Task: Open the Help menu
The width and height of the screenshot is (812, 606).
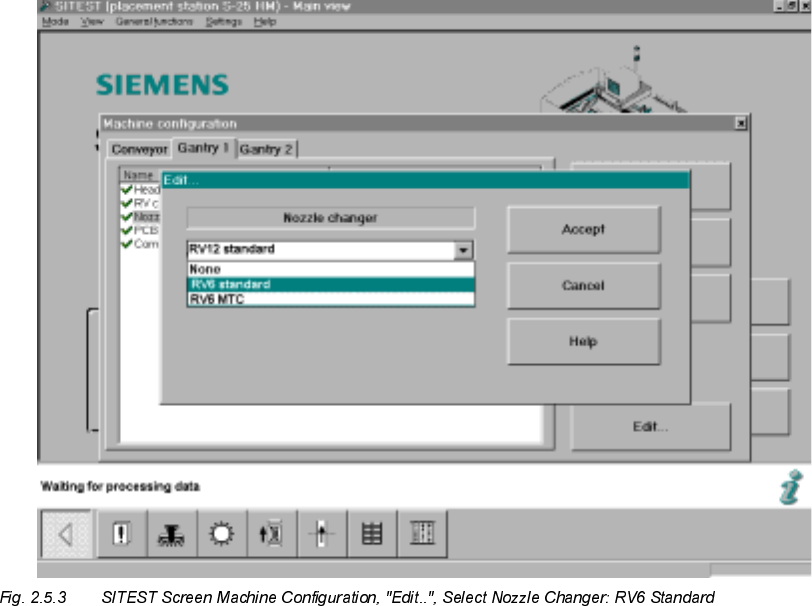Action: point(265,22)
